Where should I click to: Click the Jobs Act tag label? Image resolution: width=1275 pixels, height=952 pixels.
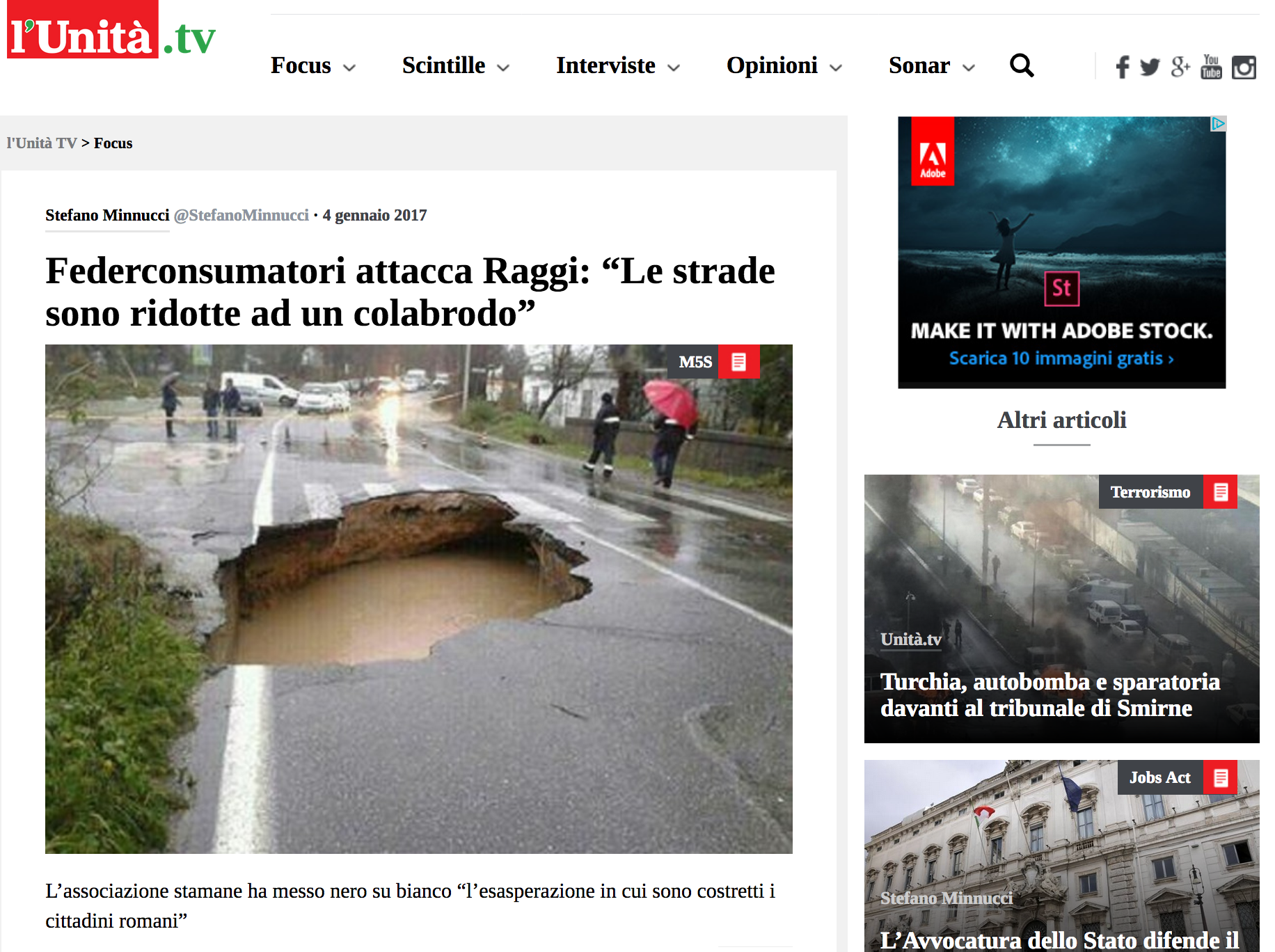(1160, 777)
